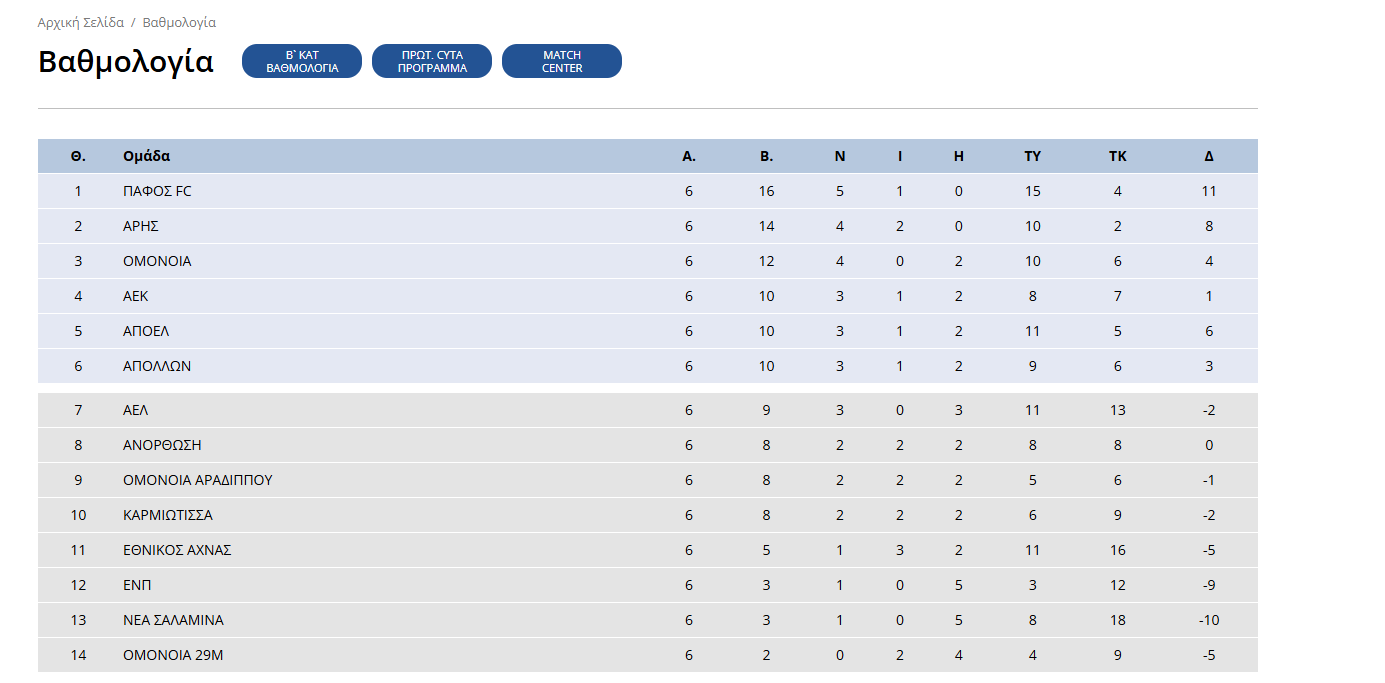Viewport: 1385px width, 683px height.
Task: Select ΕΘΝΙΚΟΣ ΑΧΝΑΣ in the table
Action: click(x=177, y=550)
